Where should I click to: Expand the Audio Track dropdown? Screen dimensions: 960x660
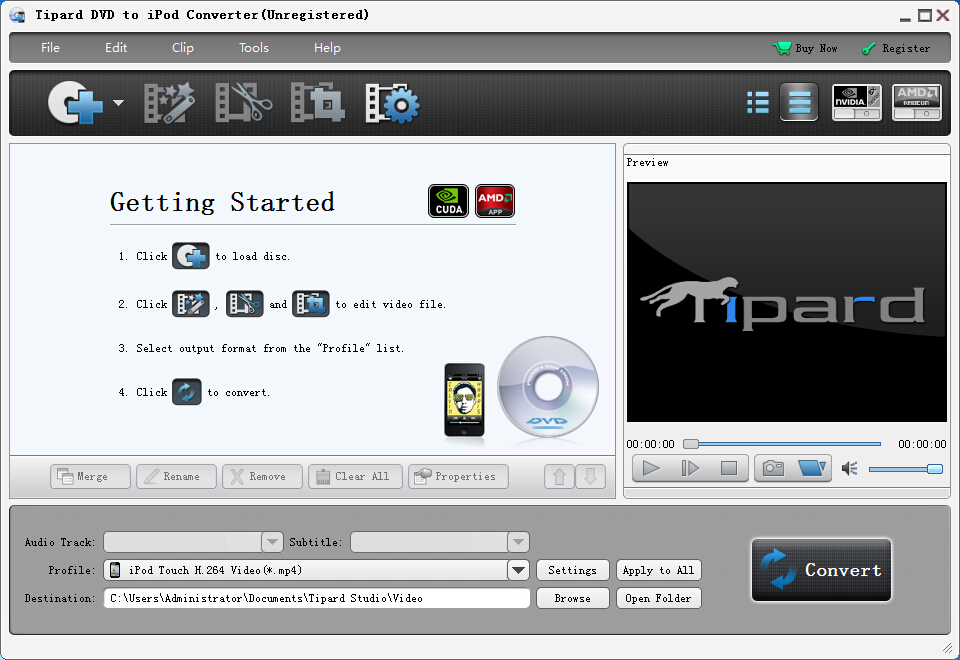click(x=272, y=542)
